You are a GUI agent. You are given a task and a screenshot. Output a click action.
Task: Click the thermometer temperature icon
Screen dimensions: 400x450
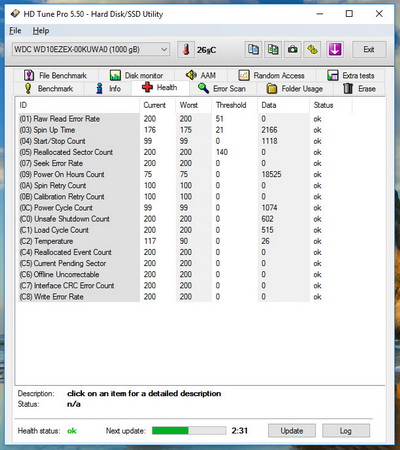click(186, 50)
